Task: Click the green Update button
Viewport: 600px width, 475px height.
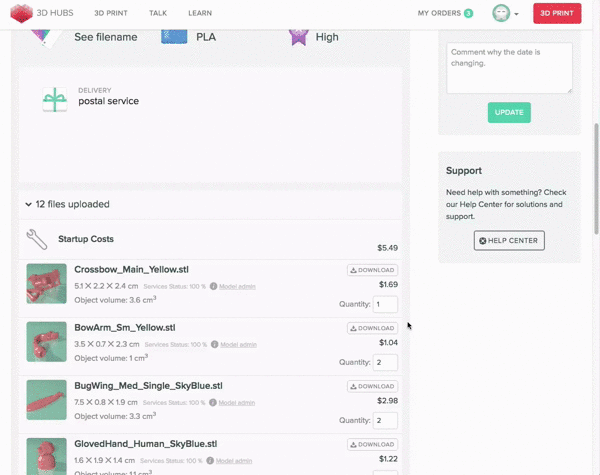Action: 509,112
